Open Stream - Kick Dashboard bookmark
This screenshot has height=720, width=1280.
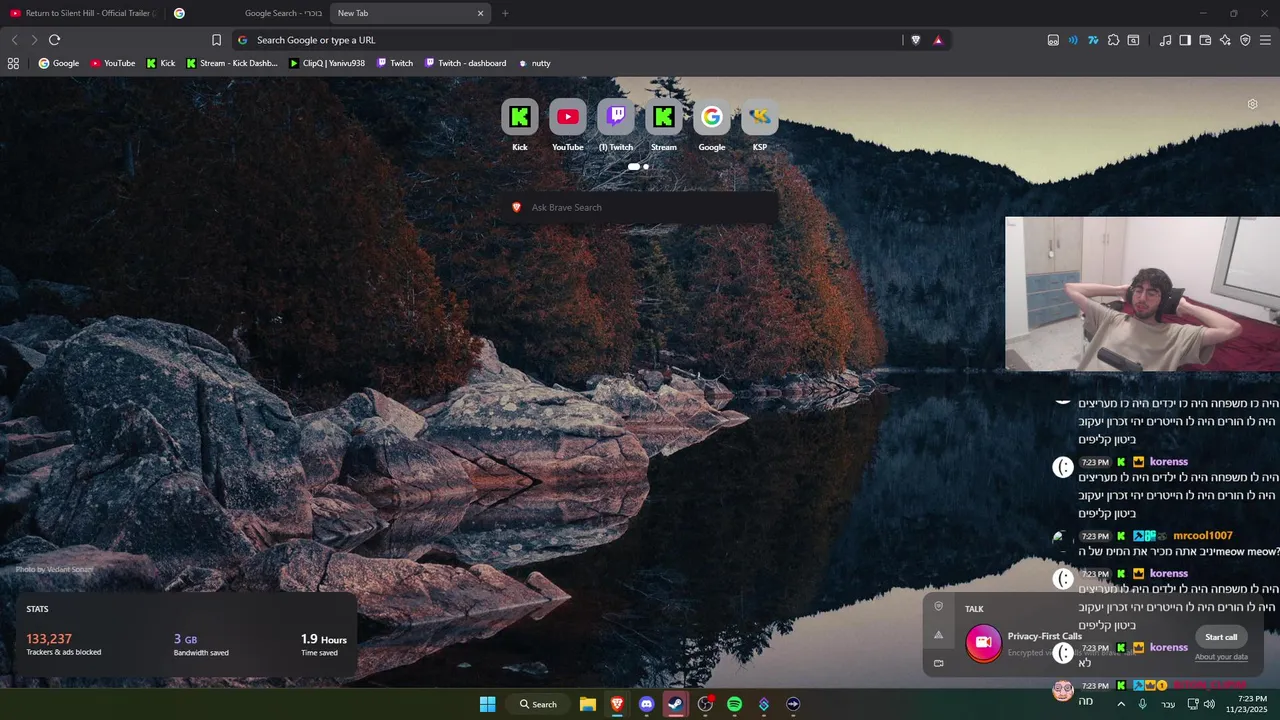click(x=232, y=63)
